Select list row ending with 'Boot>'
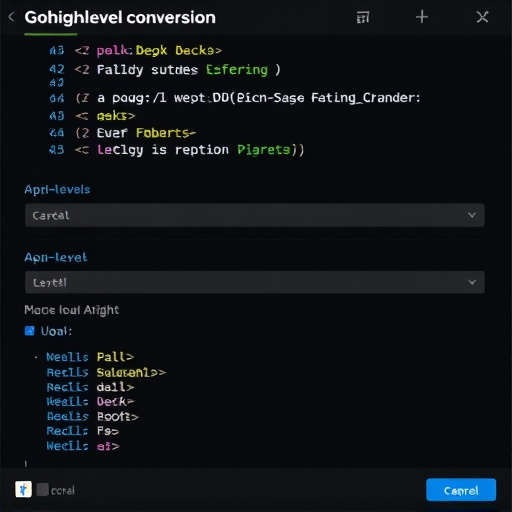The height and width of the screenshot is (512, 512). (92, 416)
